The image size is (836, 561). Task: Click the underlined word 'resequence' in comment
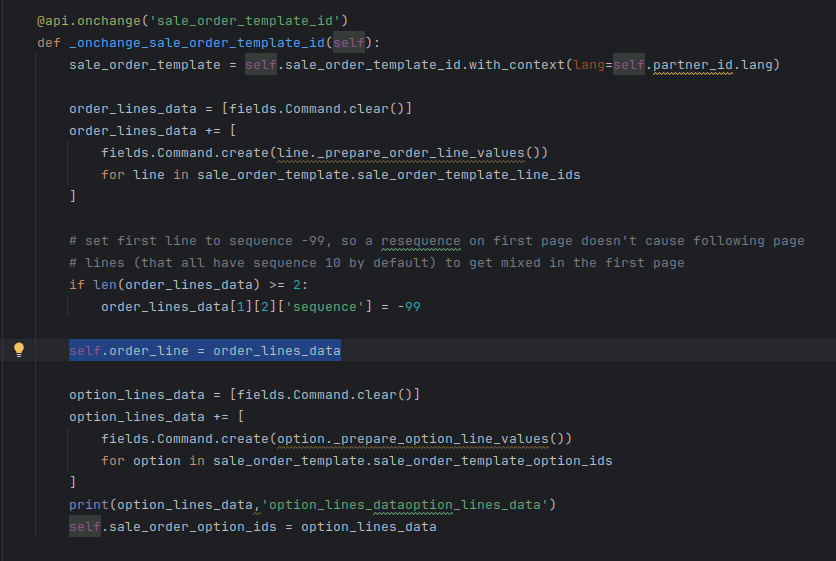pos(421,241)
